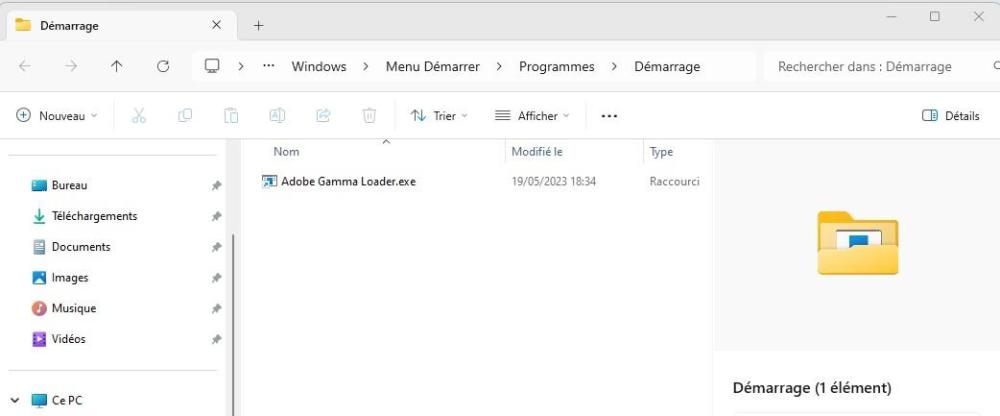
Task: Minimize the Explorer window
Action: [x=890, y=17]
